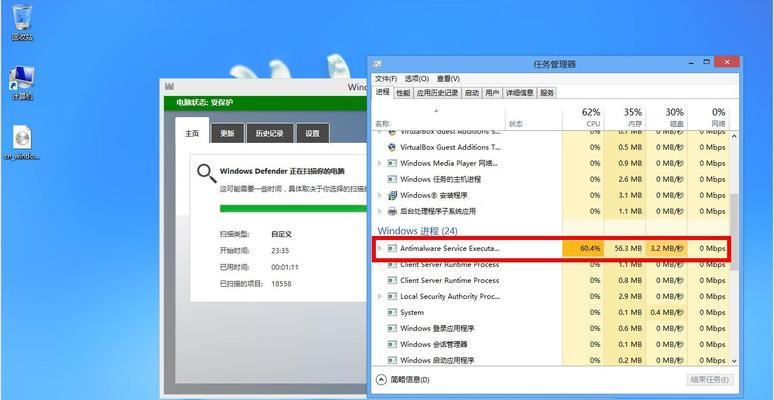This screenshot has height=400, width=774.
Task: Click the Task Manager title bar icon
Action: 377,64
